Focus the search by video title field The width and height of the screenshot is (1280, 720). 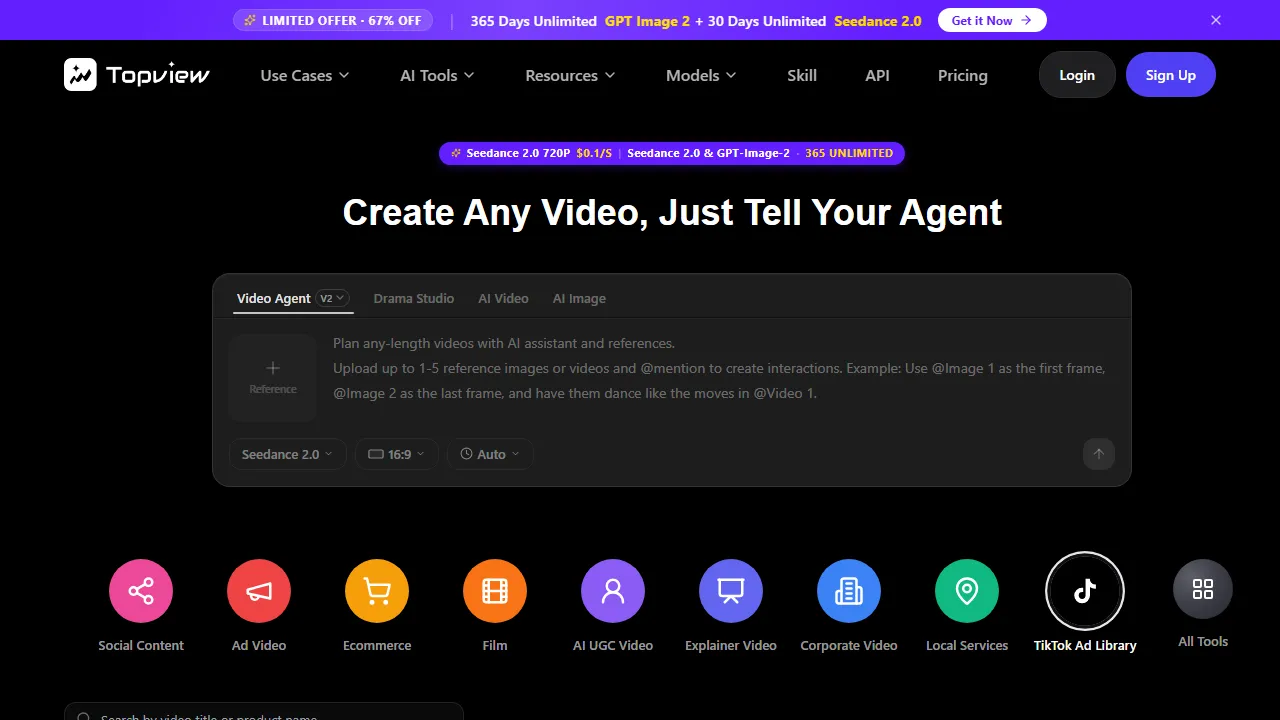264,712
